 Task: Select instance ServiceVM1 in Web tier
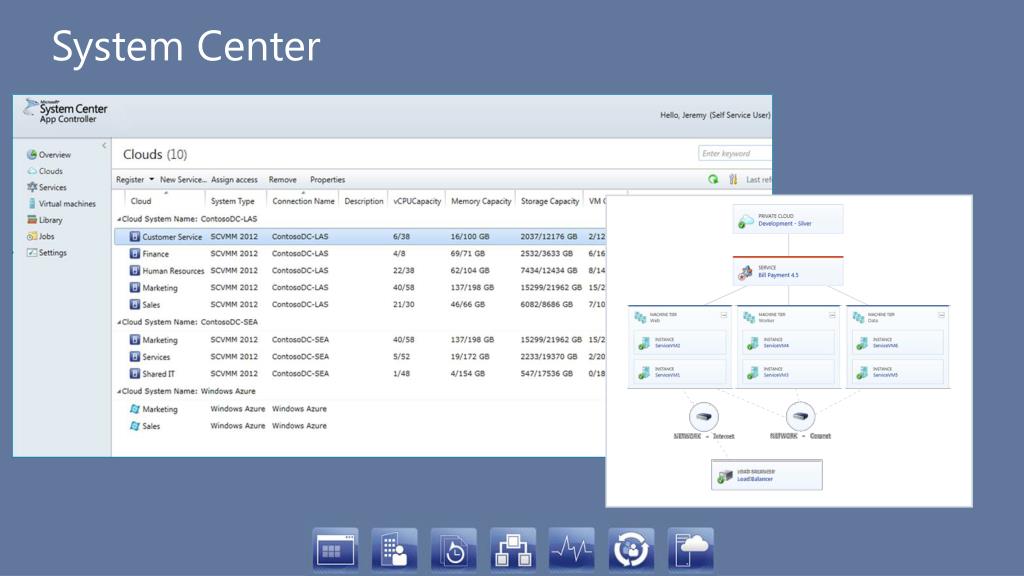point(679,372)
